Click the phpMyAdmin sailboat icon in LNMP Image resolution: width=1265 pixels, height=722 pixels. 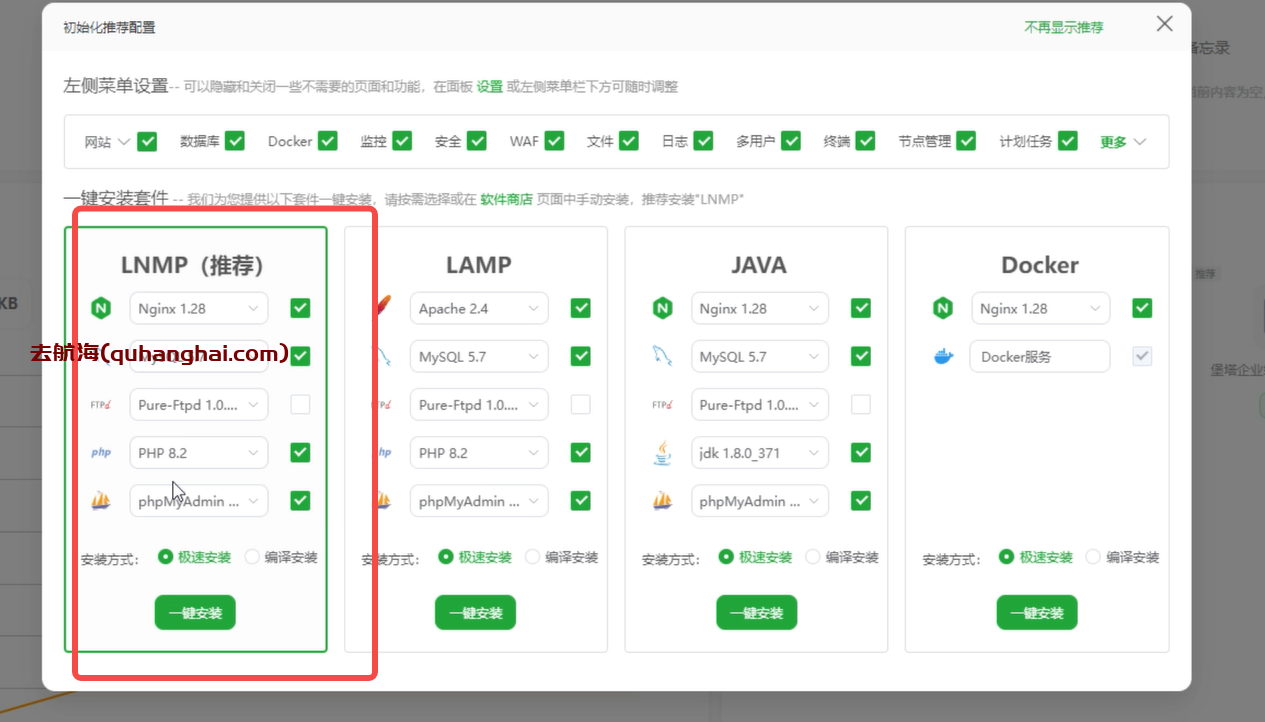pyautogui.click(x=101, y=501)
